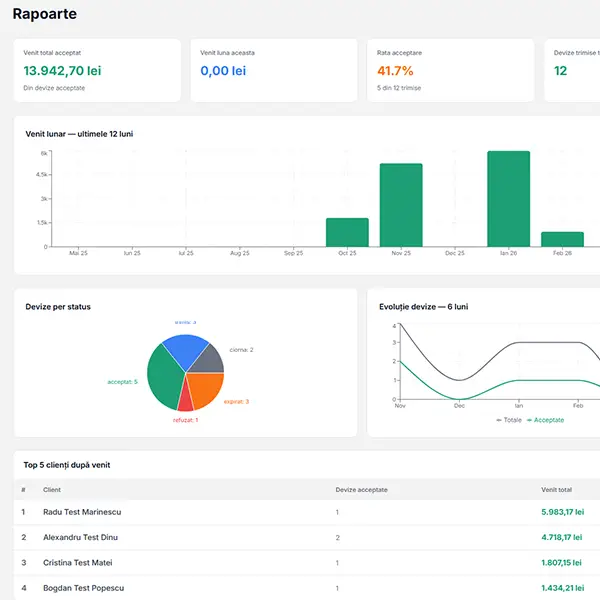Click the Dec 25 axis label
The height and width of the screenshot is (600, 600).
point(455,253)
